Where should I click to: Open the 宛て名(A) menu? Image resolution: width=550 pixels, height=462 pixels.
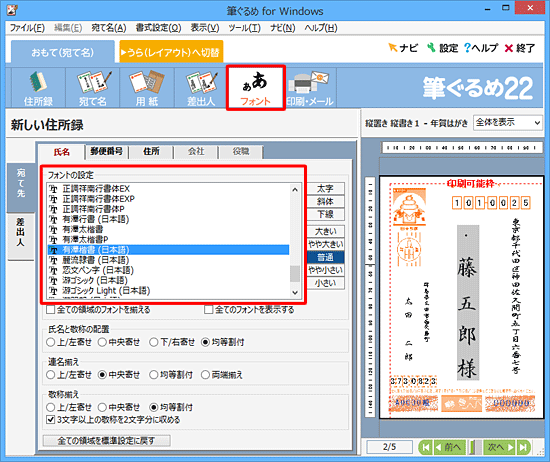point(109,28)
